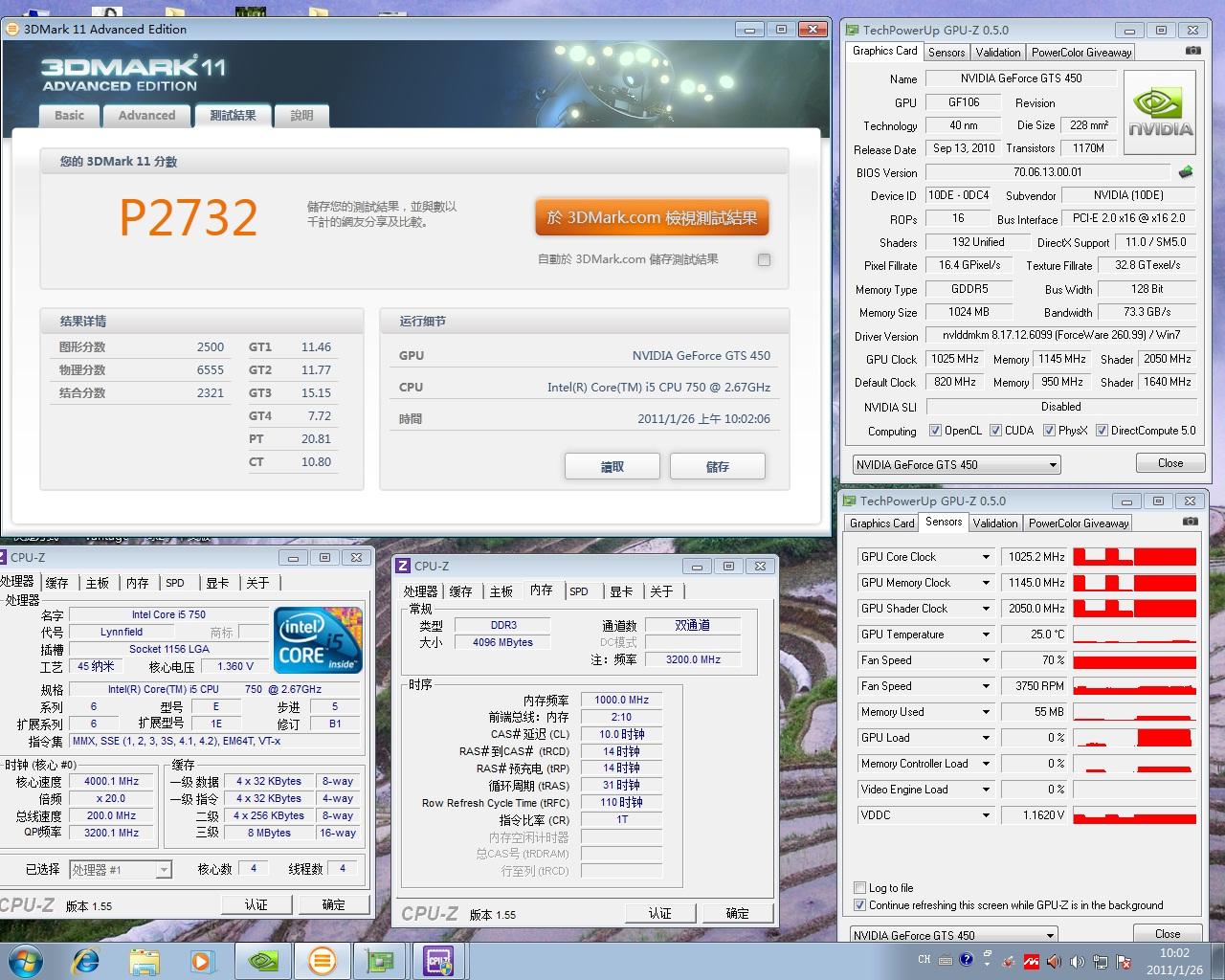Expand the GPU Core Clock sensor dropdown
This screenshot has width=1225, height=980.
[986, 557]
